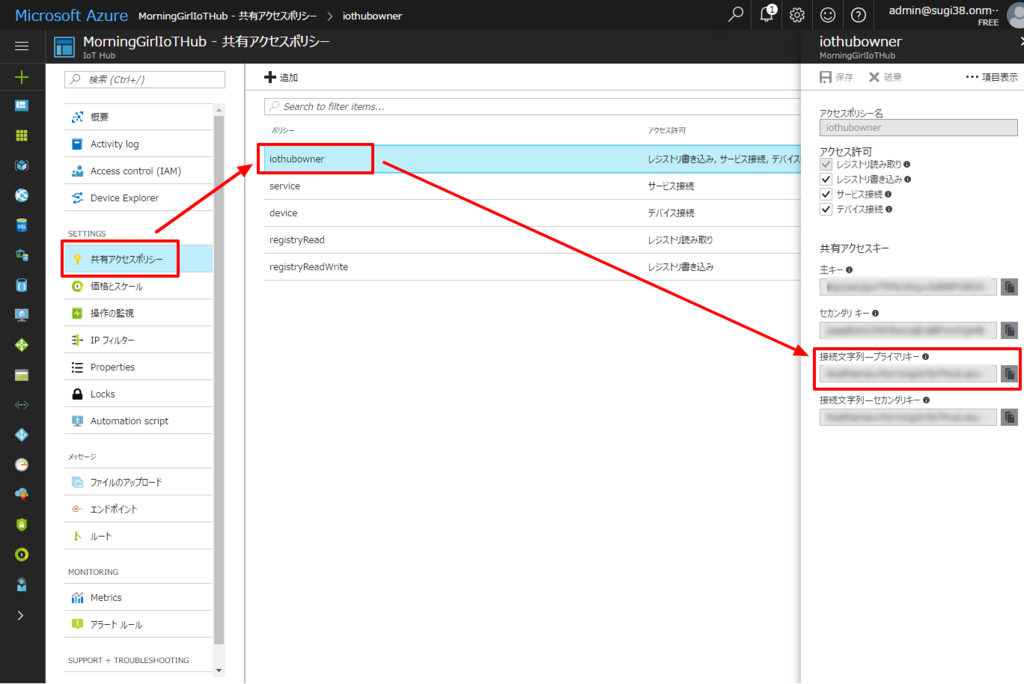Open the help question mark icon

[x=858, y=14]
